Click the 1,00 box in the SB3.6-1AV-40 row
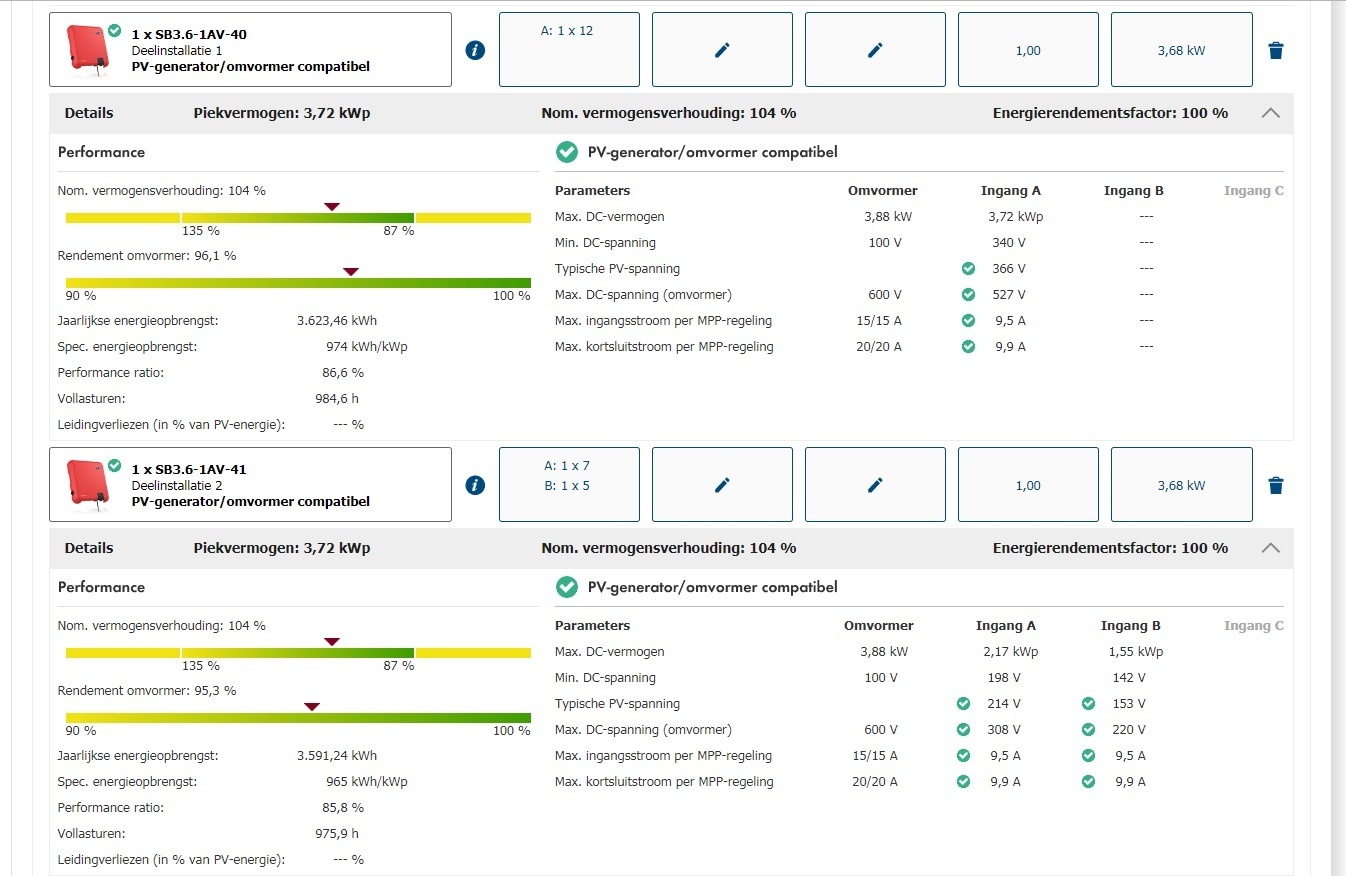Screen dimensions: 1346x876 (x=1028, y=50)
